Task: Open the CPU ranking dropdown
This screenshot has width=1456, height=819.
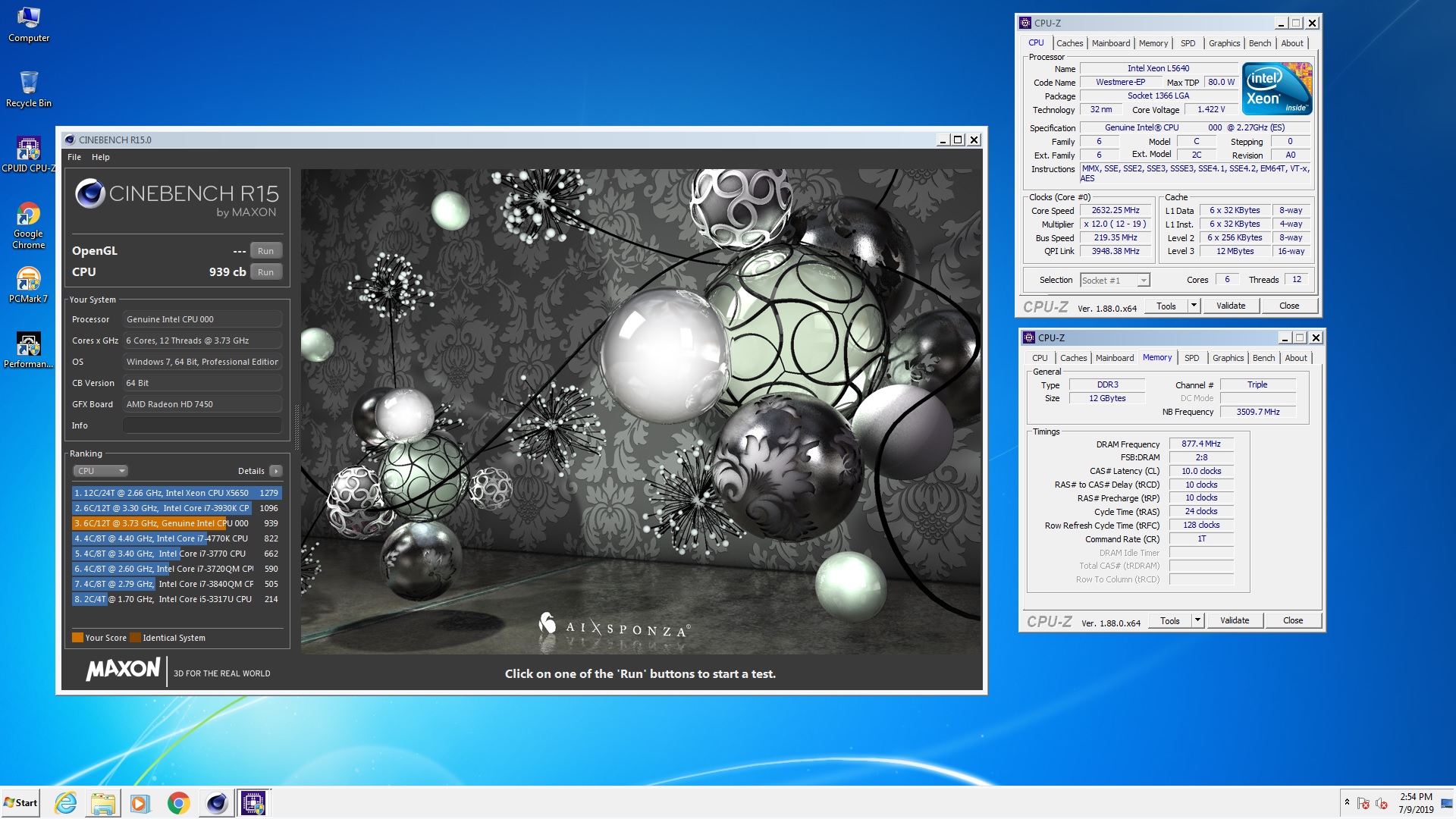Action: pyautogui.click(x=101, y=471)
